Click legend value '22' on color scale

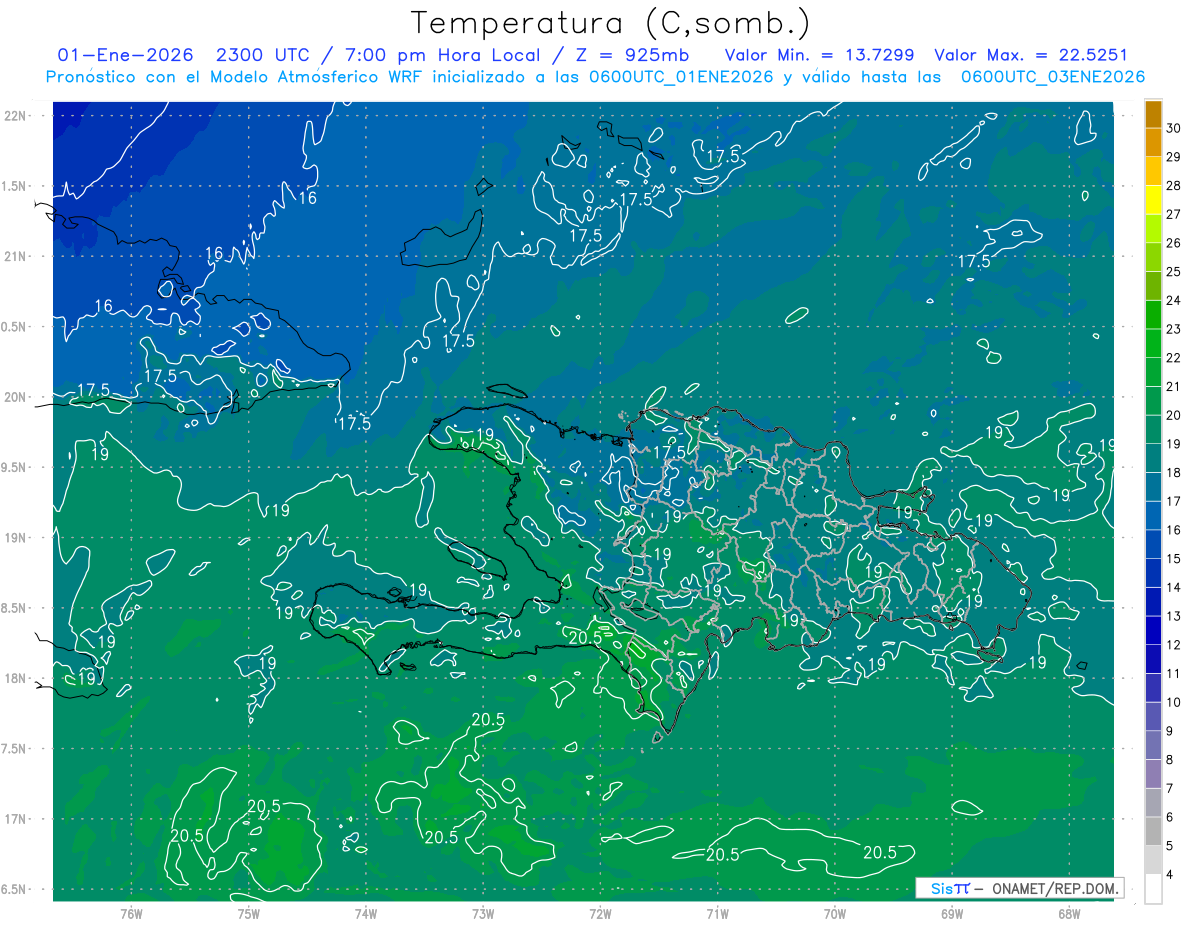coord(1175,358)
